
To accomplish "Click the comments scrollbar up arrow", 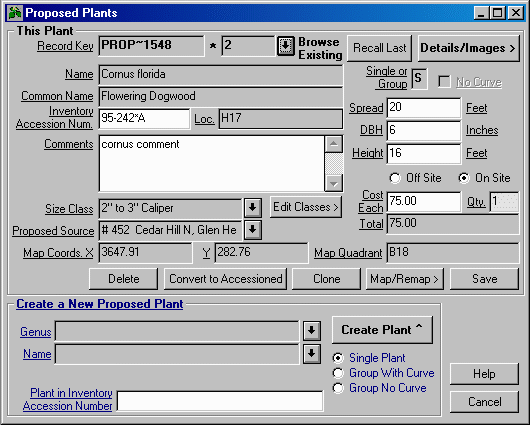I will tap(334, 144).
